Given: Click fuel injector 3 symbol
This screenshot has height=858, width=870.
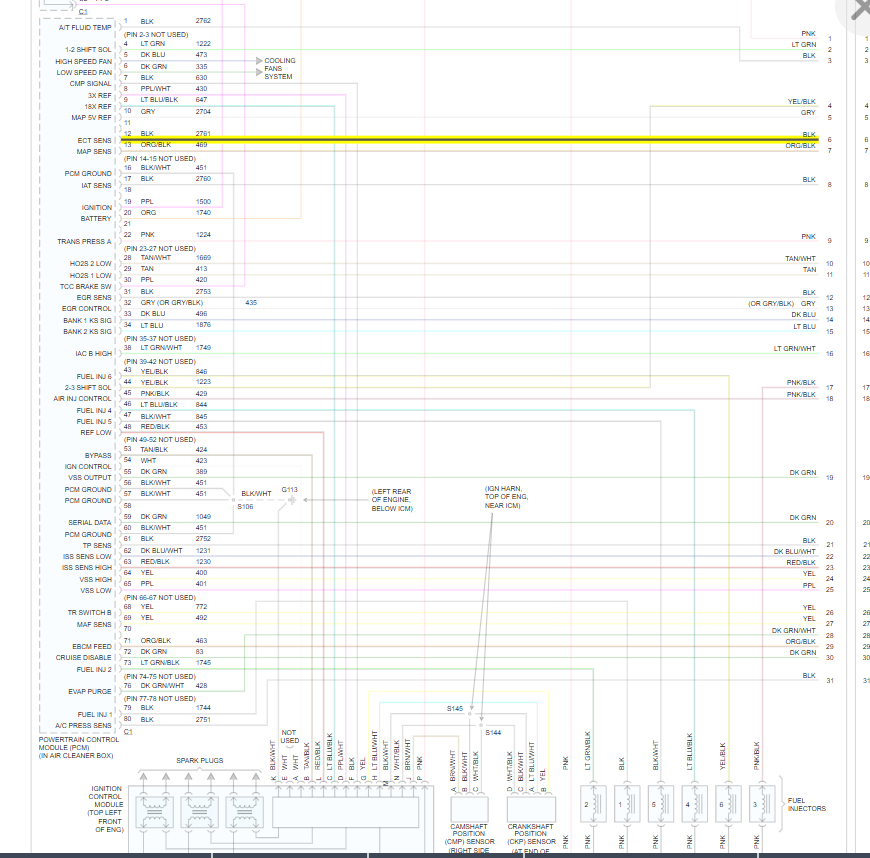Looking at the screenshot, I should click(762, 804).
